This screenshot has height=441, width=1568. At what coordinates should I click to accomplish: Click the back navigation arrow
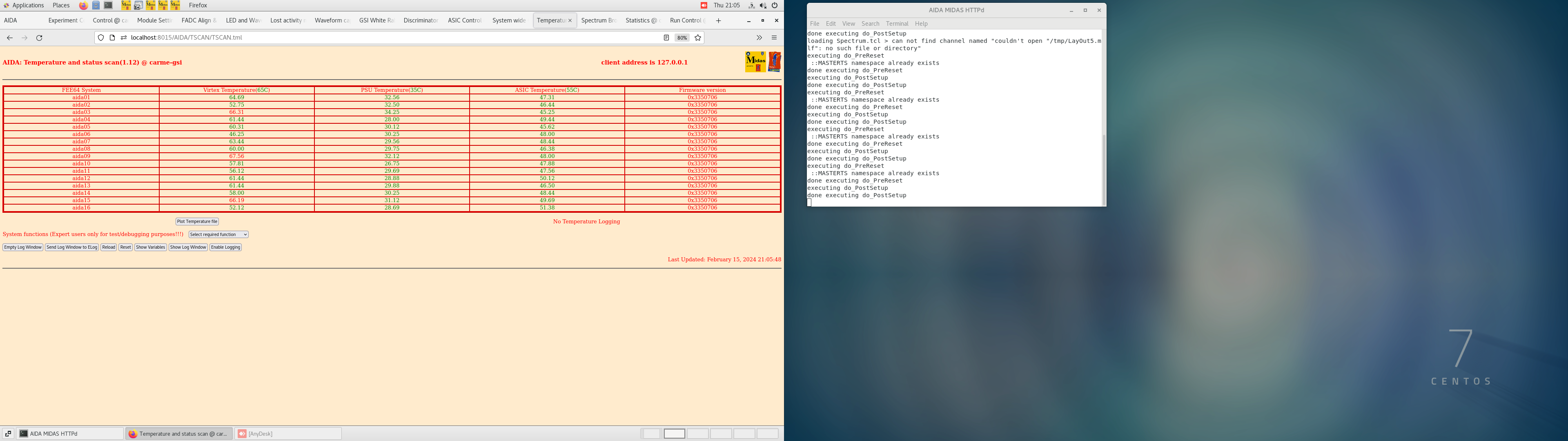[x=10, y=38]
